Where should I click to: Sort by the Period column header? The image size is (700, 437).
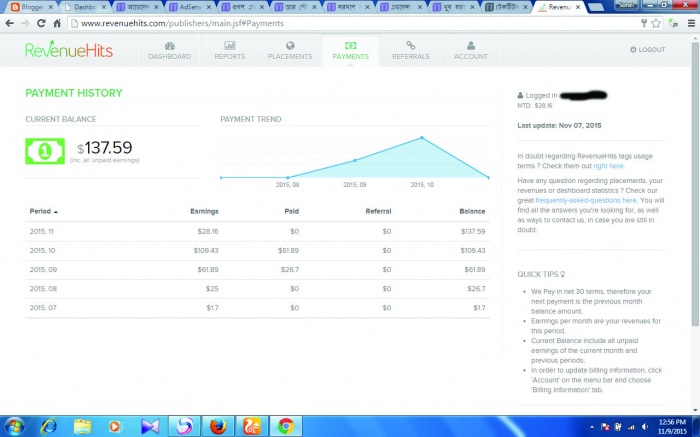pos(43,211)
